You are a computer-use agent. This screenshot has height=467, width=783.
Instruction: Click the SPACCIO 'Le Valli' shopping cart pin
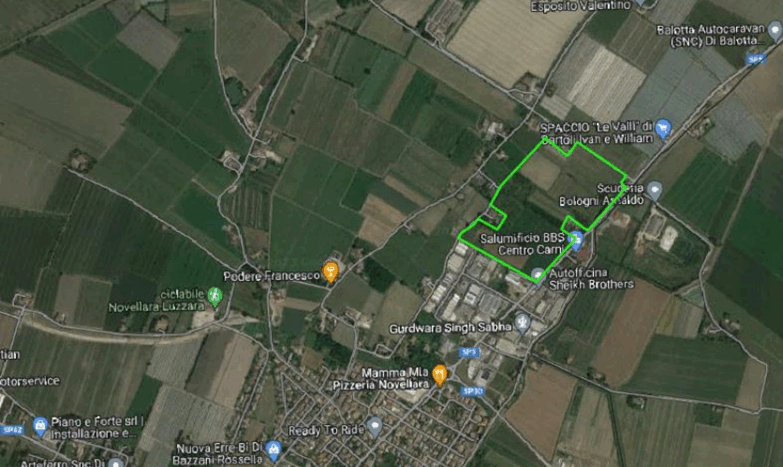[663, 129]
